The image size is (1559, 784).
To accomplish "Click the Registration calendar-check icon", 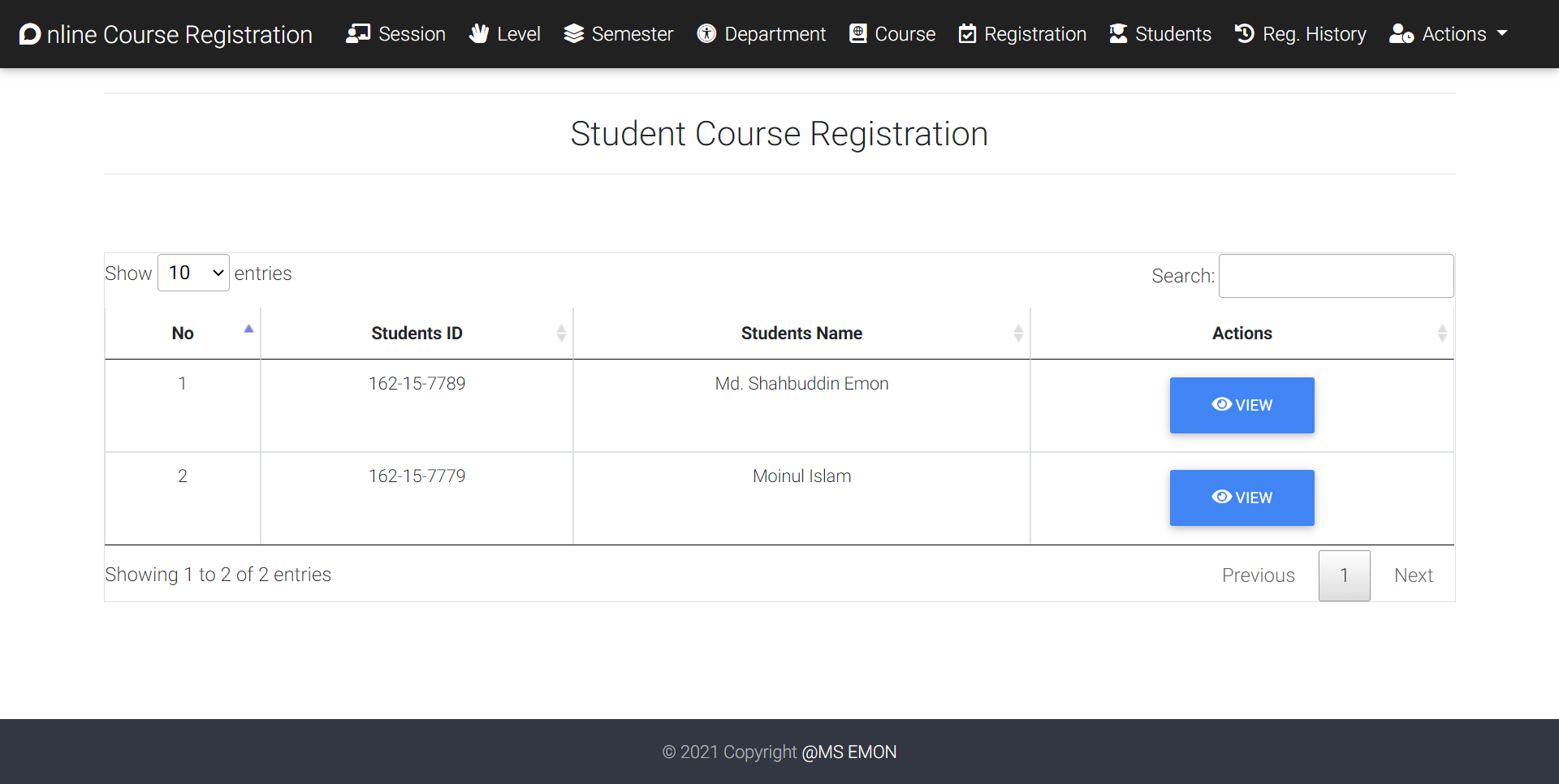I will coord(967,34).
